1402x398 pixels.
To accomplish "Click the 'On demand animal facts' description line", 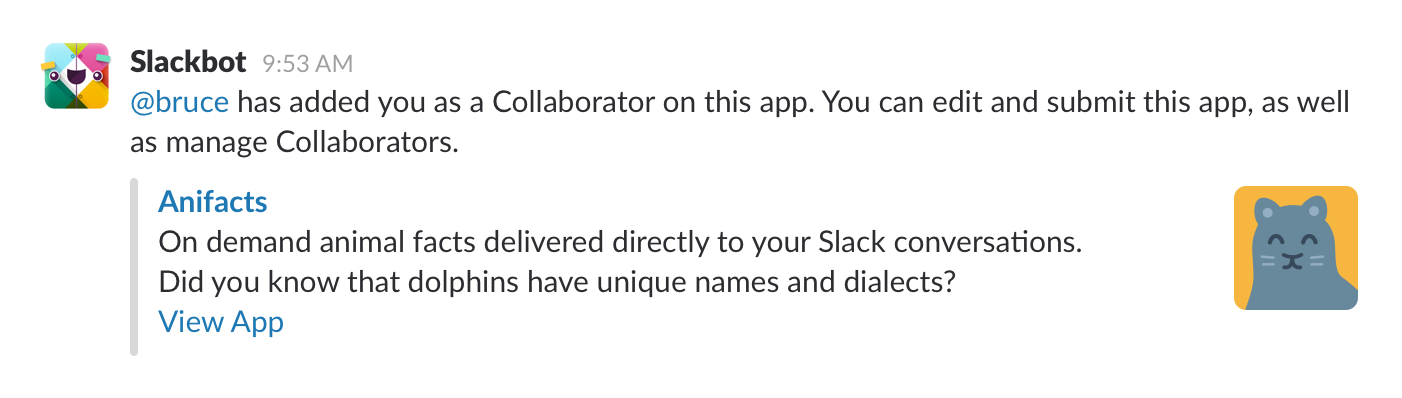I will coord(621,243).
